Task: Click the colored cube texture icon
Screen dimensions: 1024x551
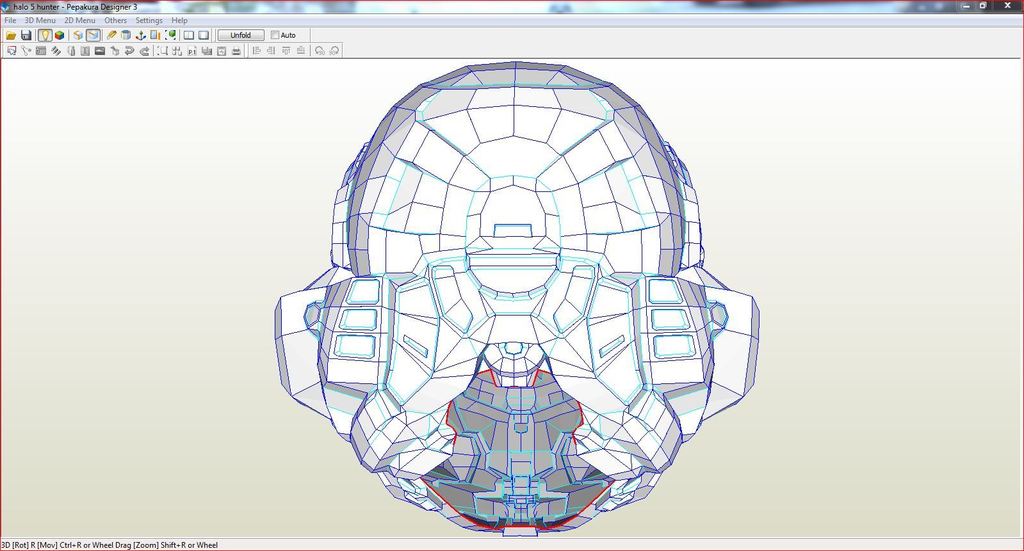Action: 59,35
